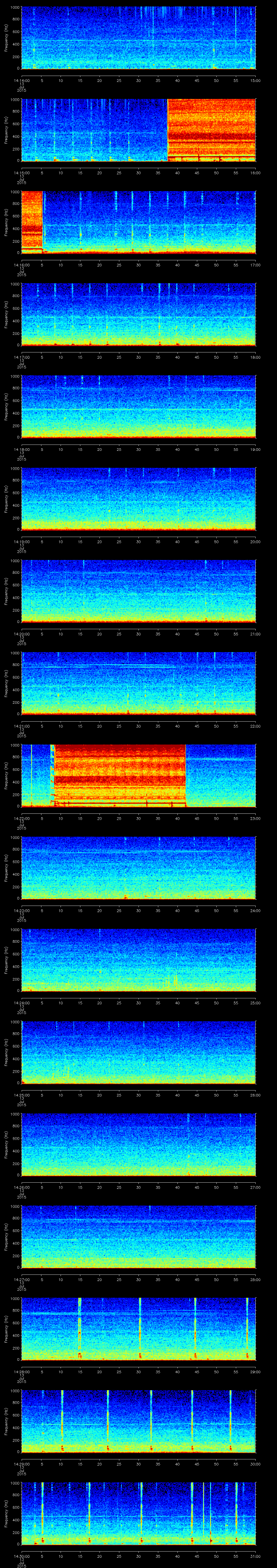Select the red broadband noise block in the 14:15:00 spectrogram
277x1568 pixels.
tap(211, 130)
